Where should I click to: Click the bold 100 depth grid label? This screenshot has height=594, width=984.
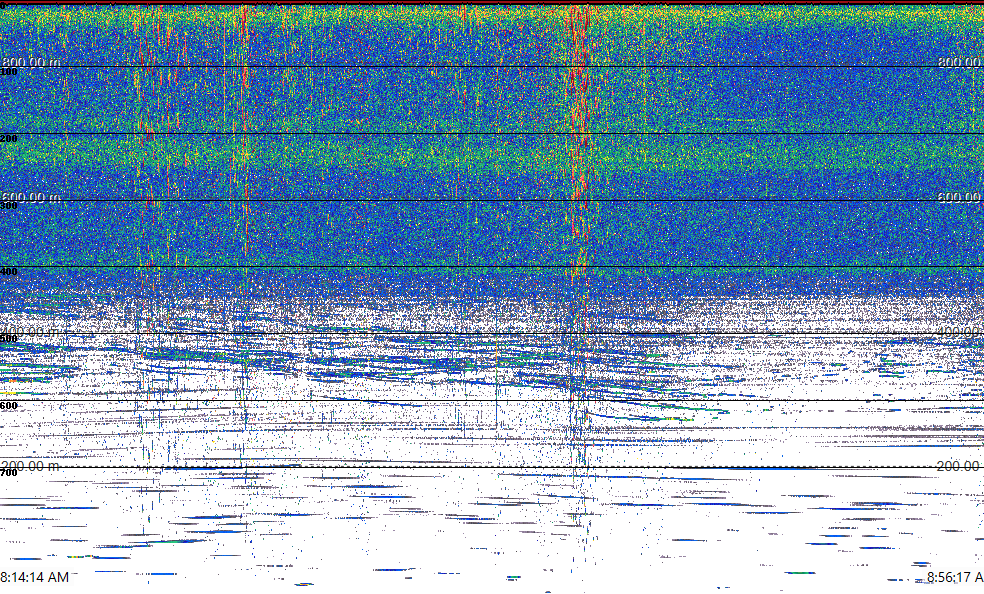9,72
